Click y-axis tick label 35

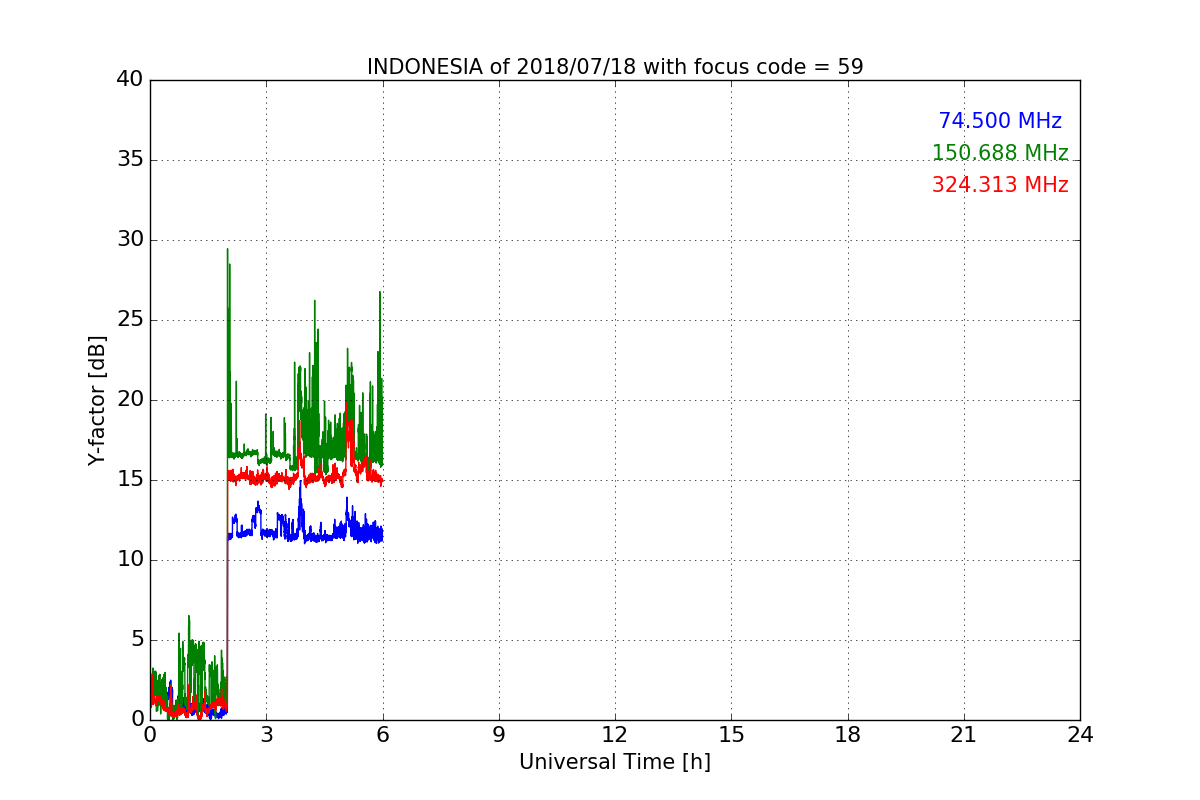tap(130, 160)
